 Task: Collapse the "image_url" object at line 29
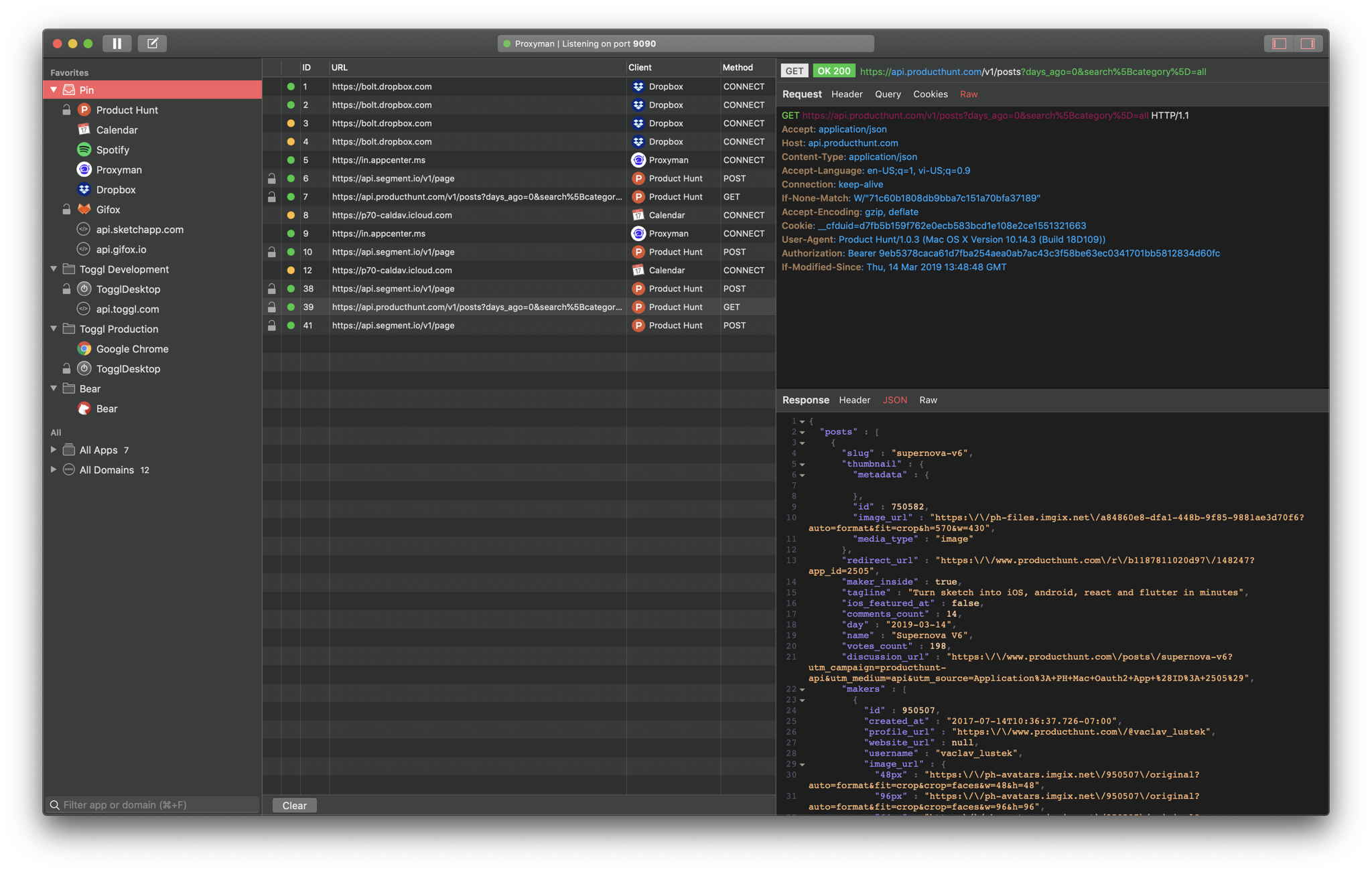[803, 765]
